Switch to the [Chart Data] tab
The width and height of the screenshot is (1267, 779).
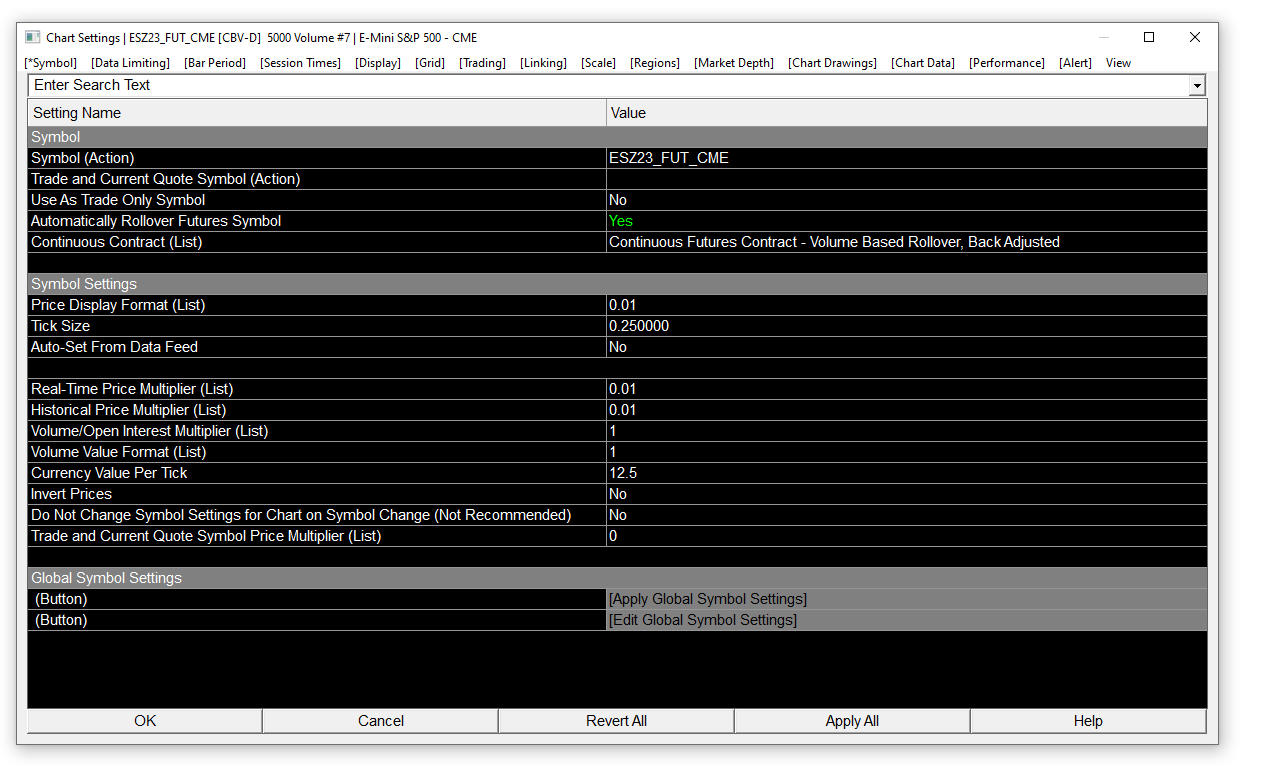pyautogui.click(x=923, y=63)
